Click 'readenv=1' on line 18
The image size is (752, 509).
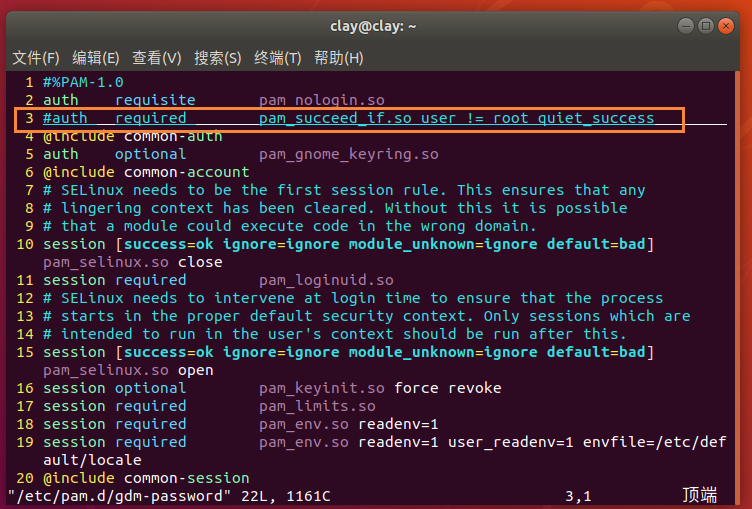click(398, 424)
